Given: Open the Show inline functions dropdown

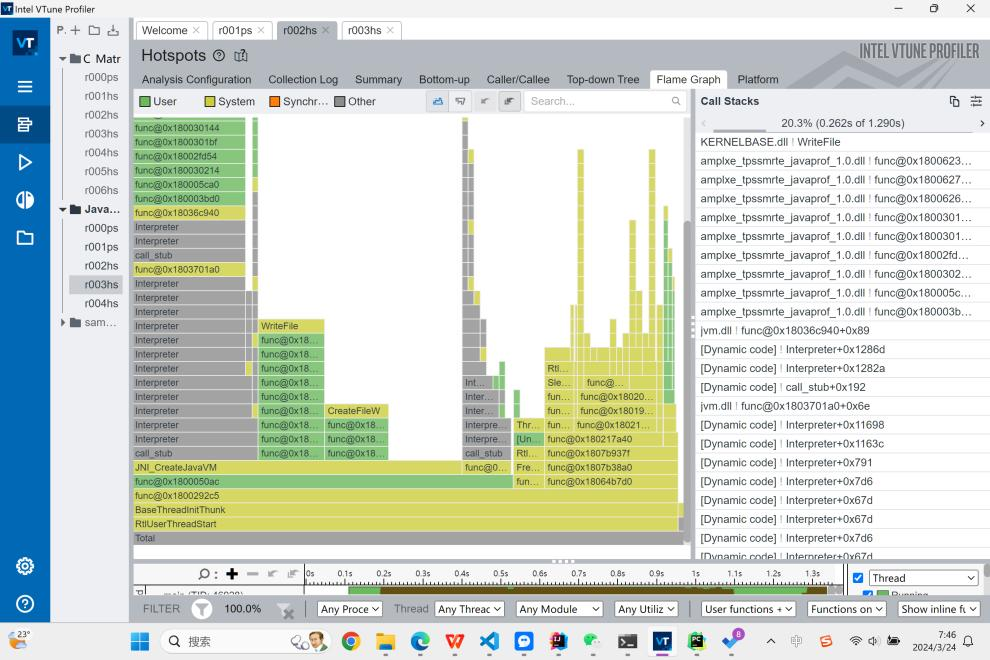Looking at the screenshot, I should tap(939, 609).
